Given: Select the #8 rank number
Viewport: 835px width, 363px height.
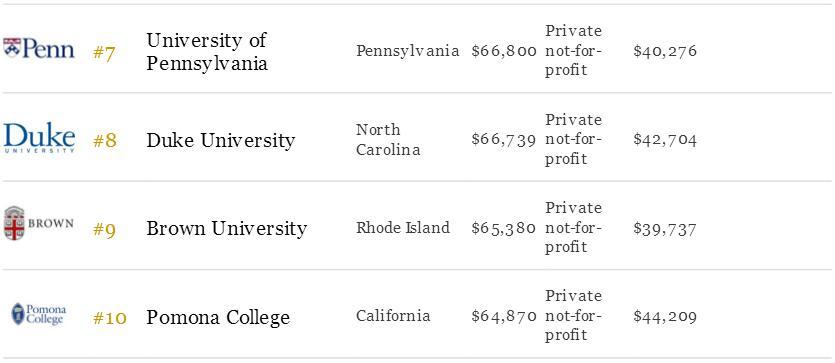Looking at the screenshot, I should coord(104,141).
